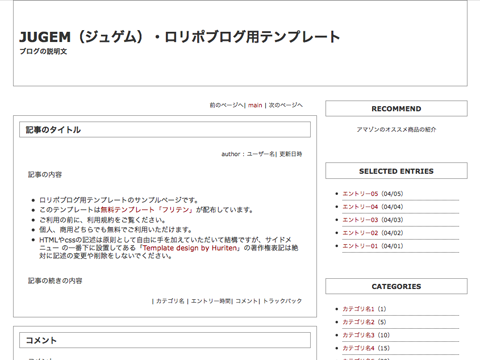480x360 pixels.
Task: Click the blog title JUGEM heading
Action: pyautogui.click(x=179, y=37)
